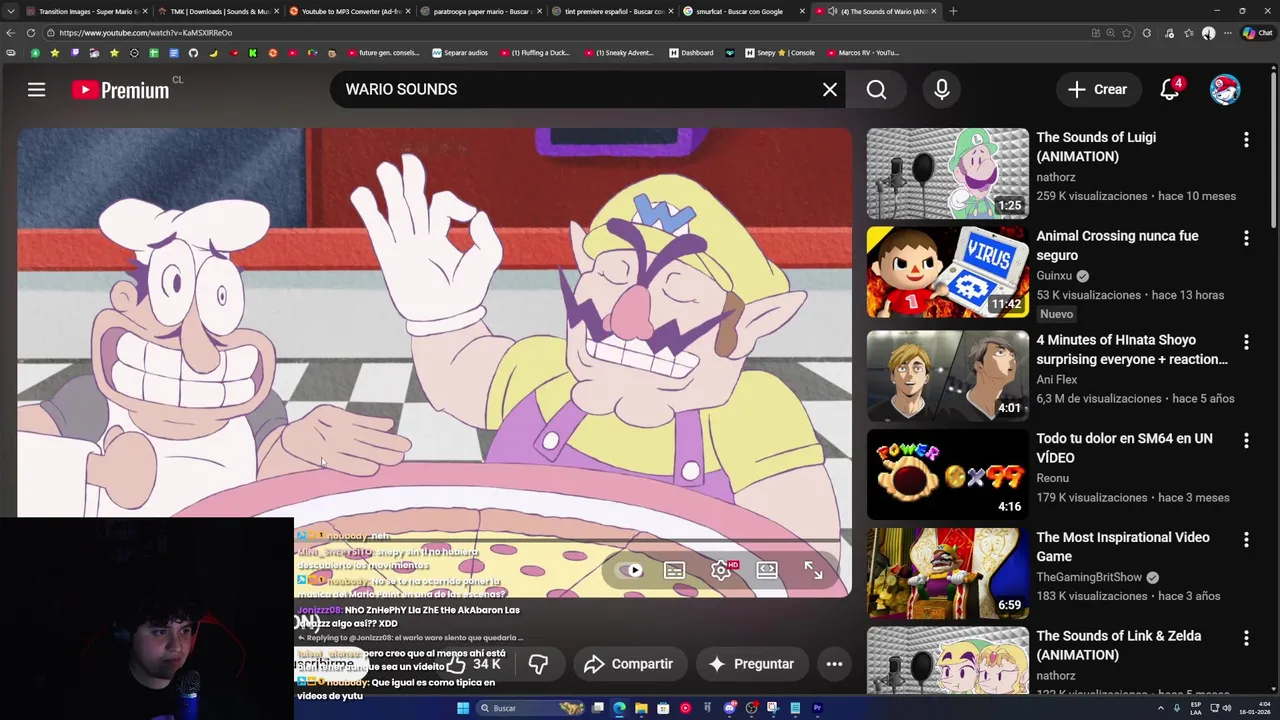Open The Sounds of Link & Zelda title
Image resolution: width=1280 pixels, height=720 pixels.
coord(1119,645)
